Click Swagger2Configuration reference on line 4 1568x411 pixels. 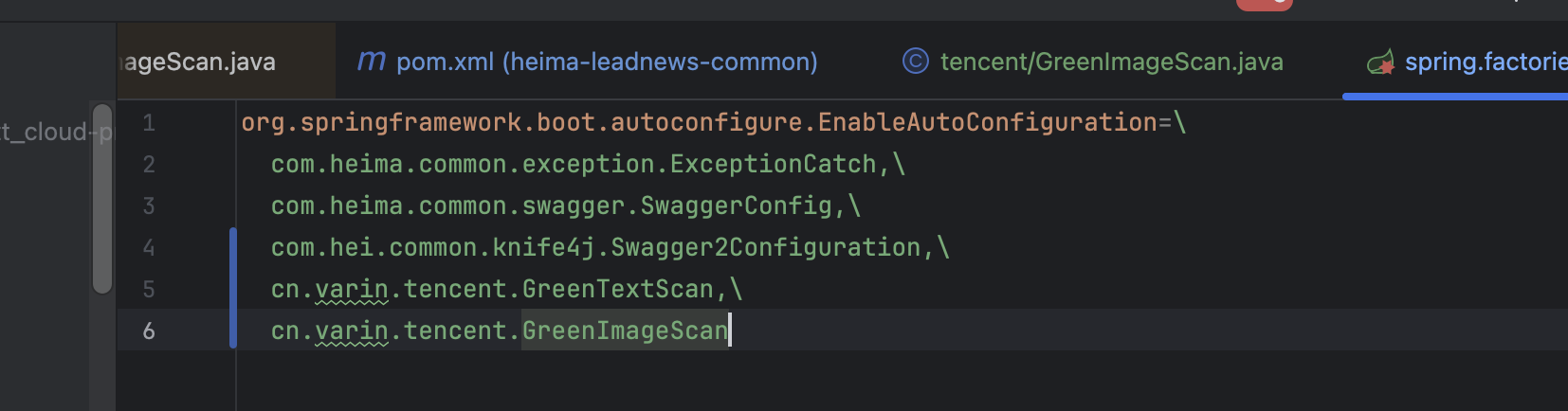[765, 248]
